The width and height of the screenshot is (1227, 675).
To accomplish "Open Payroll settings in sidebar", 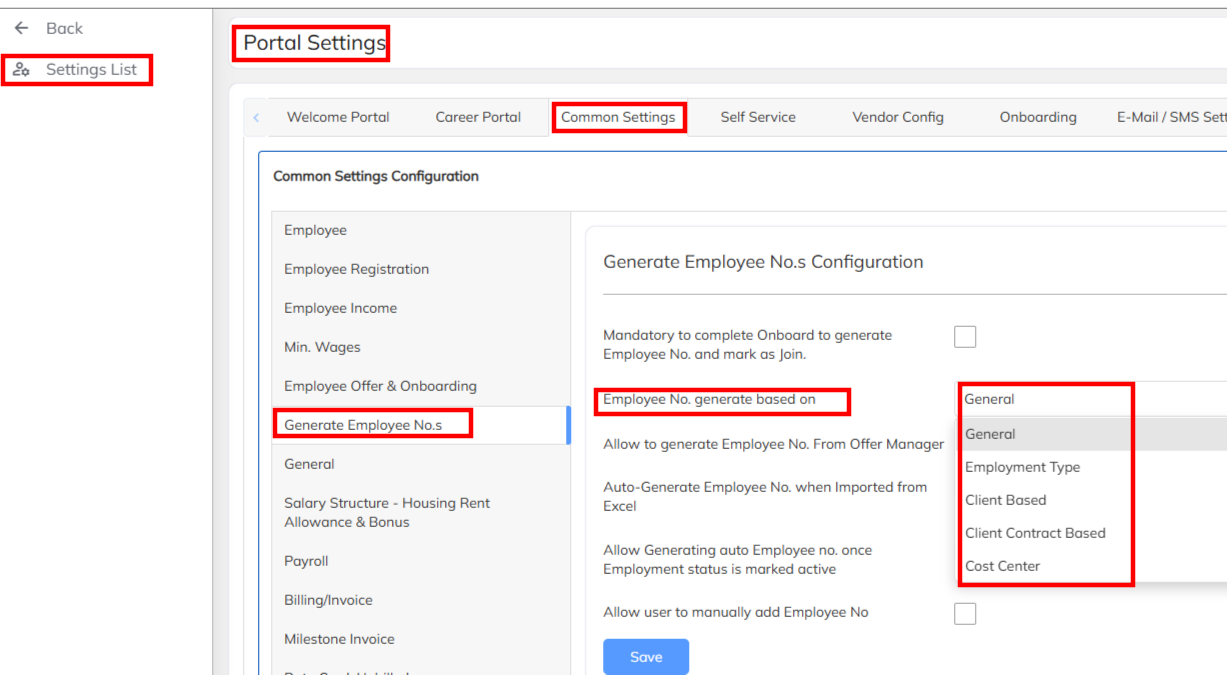I will pos(306,561).
